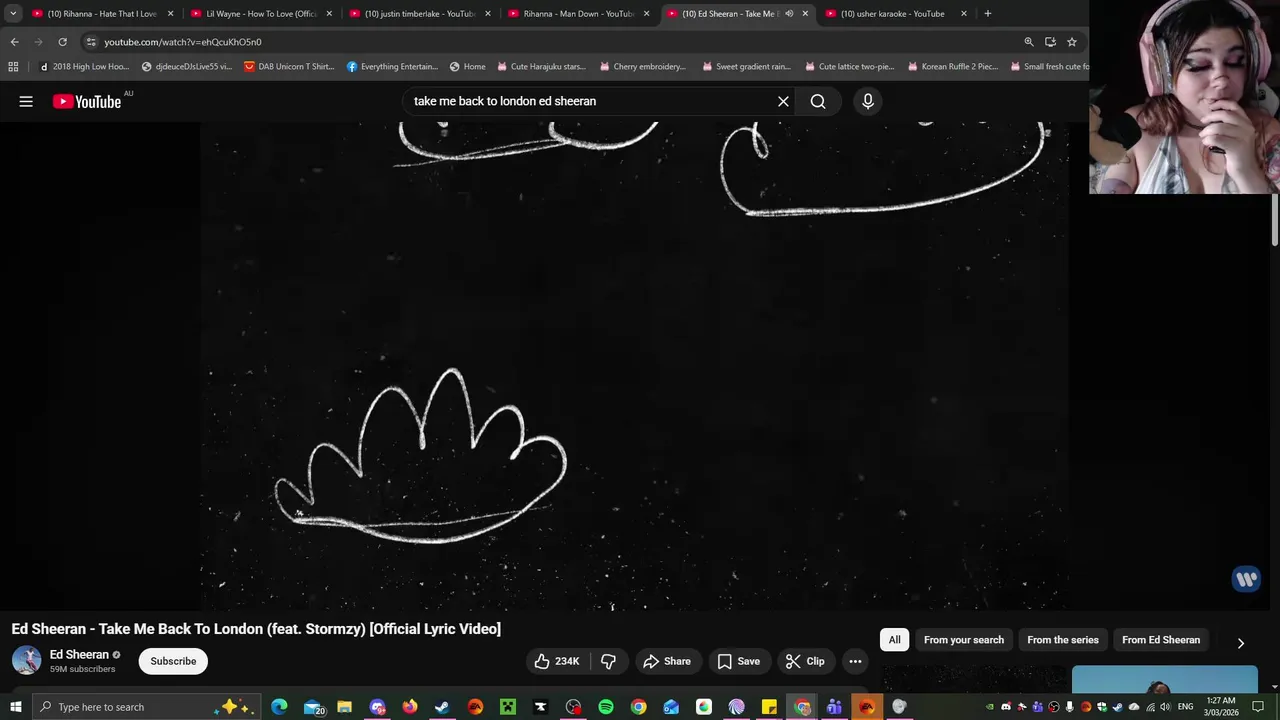Save the video to a playlist
Image resolution: width=1280 pixels, height=720 pixels.
[739, 661]
